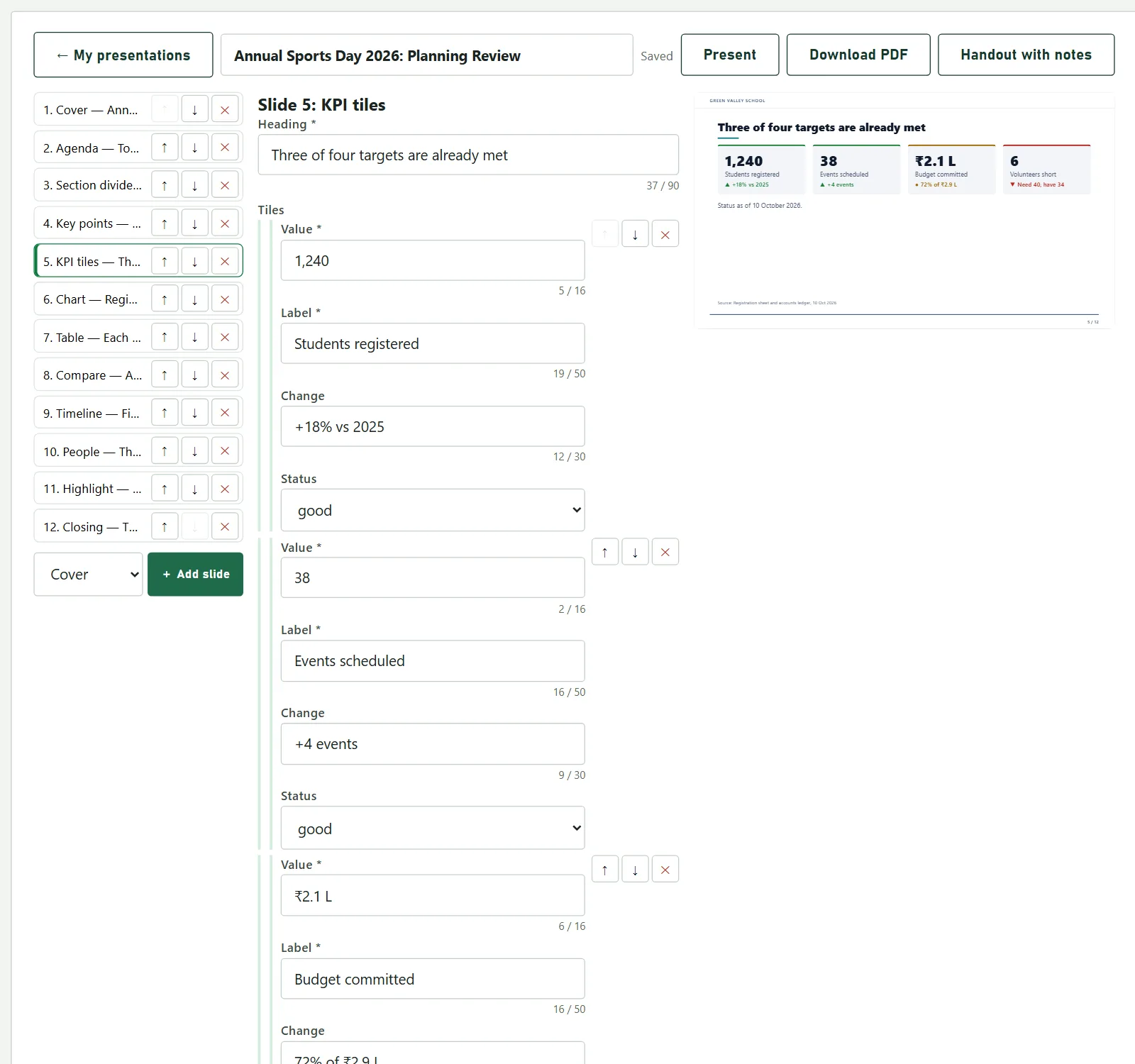Move the 38 Events scheduled tile up

pyautogui.click(x=605, y=552)
